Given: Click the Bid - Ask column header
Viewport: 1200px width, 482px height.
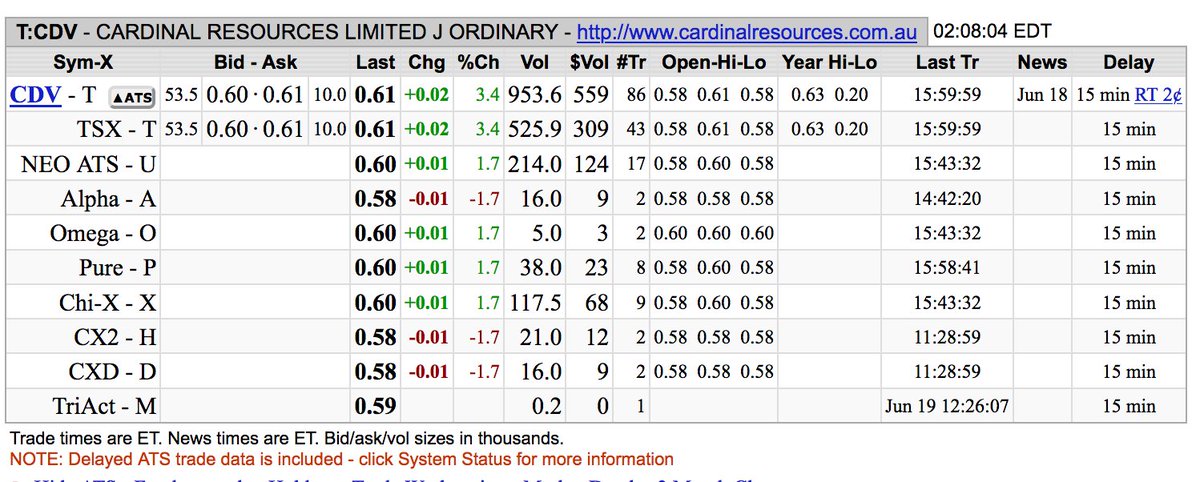Looking at the screenshot, I should coord(254,62).
